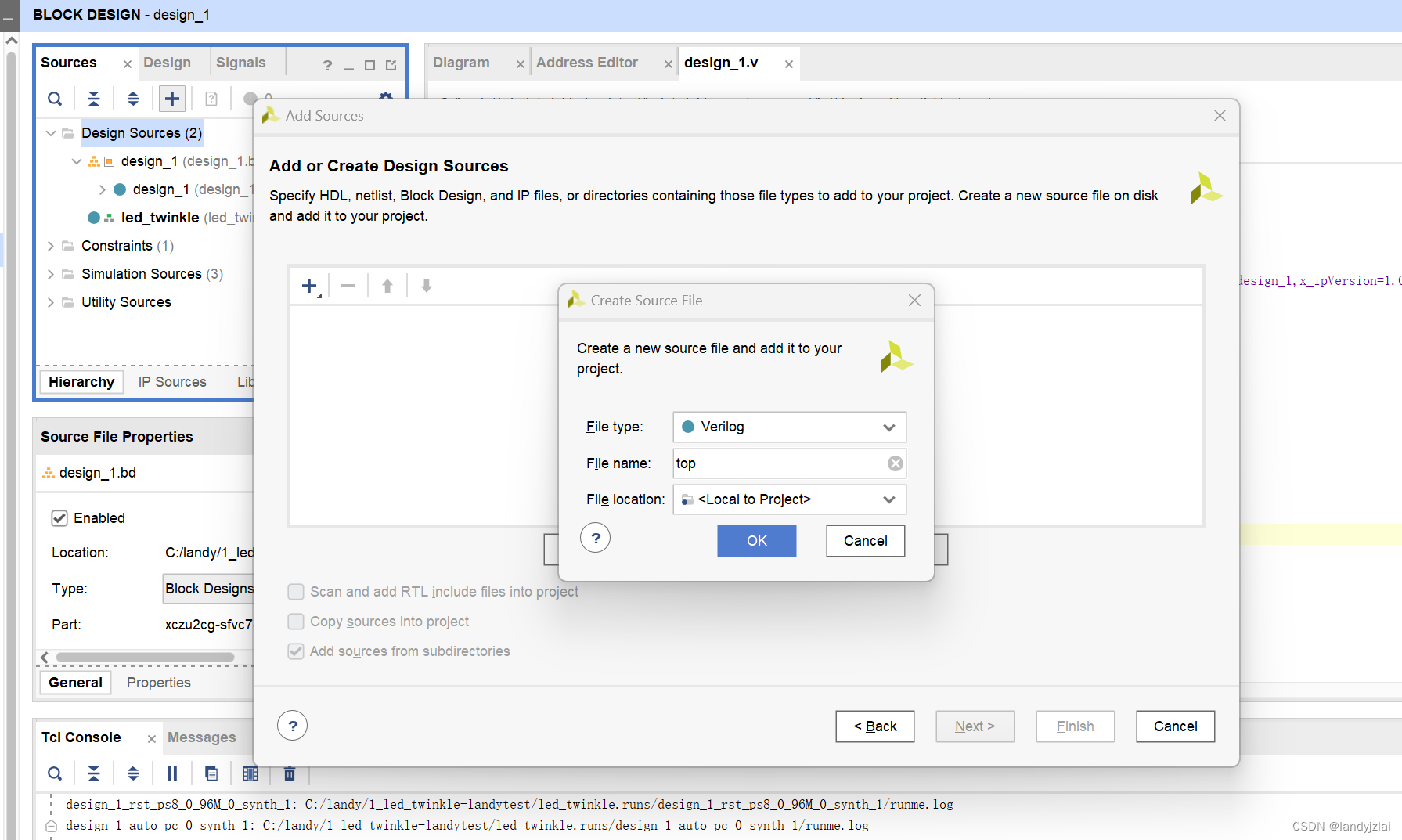Close the design_1.v editor tab
The image size is (1402, 840).
[789, 64]
